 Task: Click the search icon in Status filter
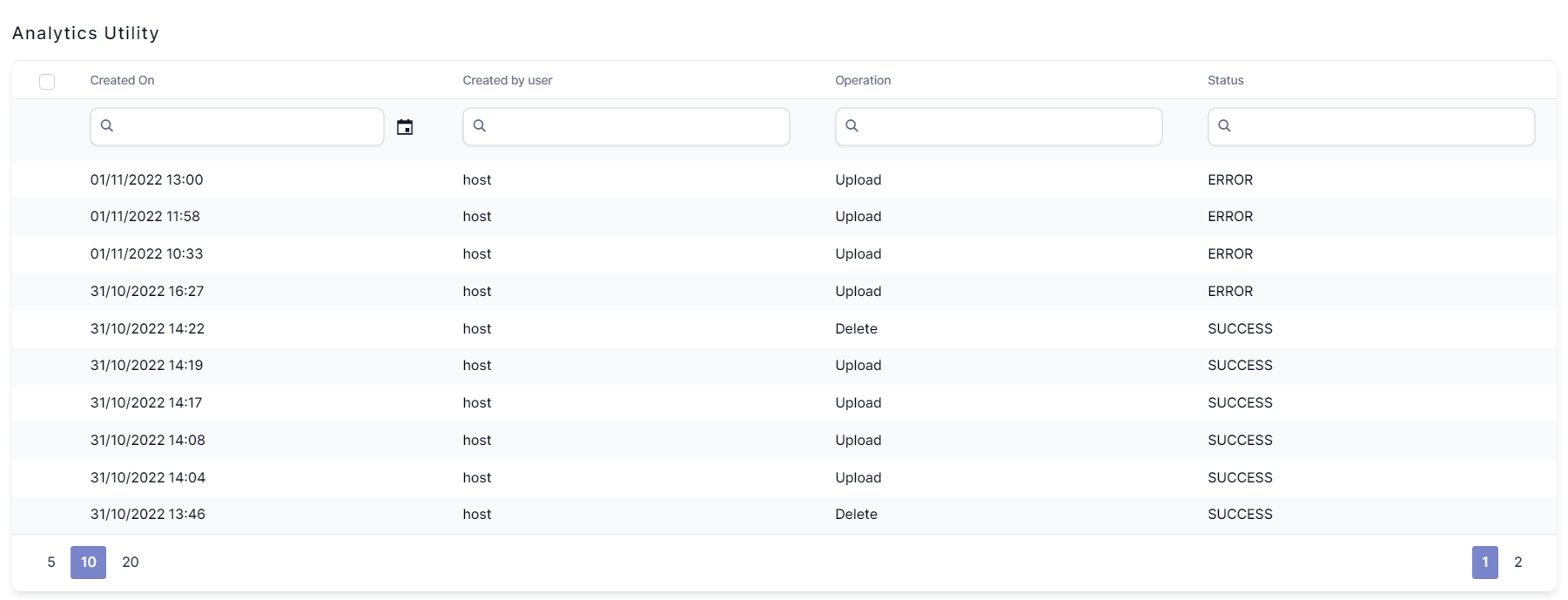(1224, 126)
